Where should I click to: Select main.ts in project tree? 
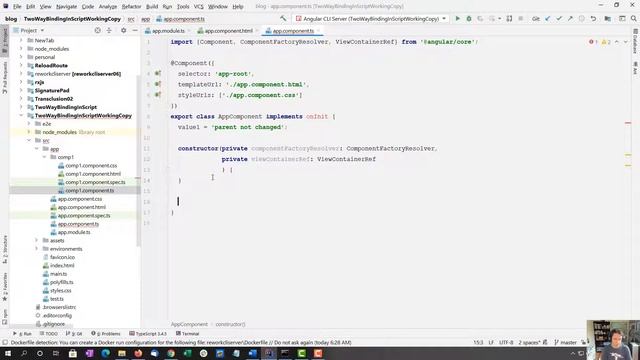58,274
